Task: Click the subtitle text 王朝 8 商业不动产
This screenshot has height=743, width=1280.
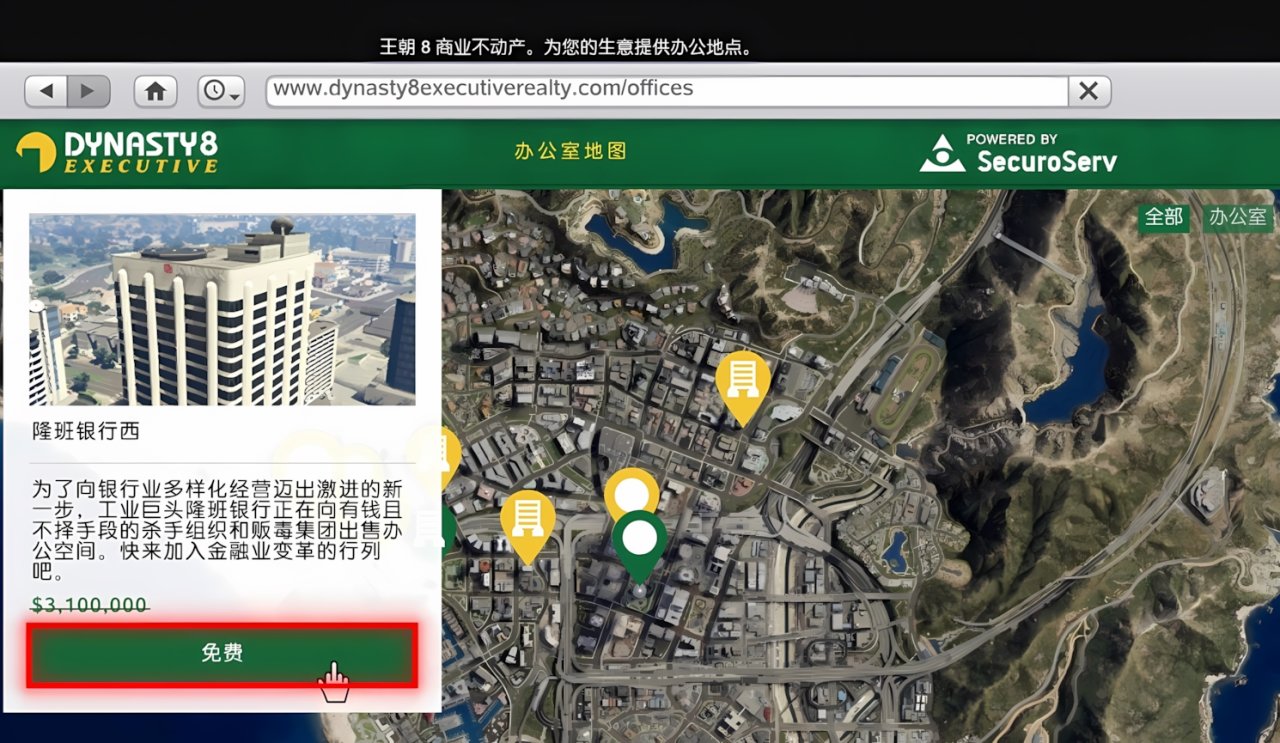Action: (x=459, y=47)
